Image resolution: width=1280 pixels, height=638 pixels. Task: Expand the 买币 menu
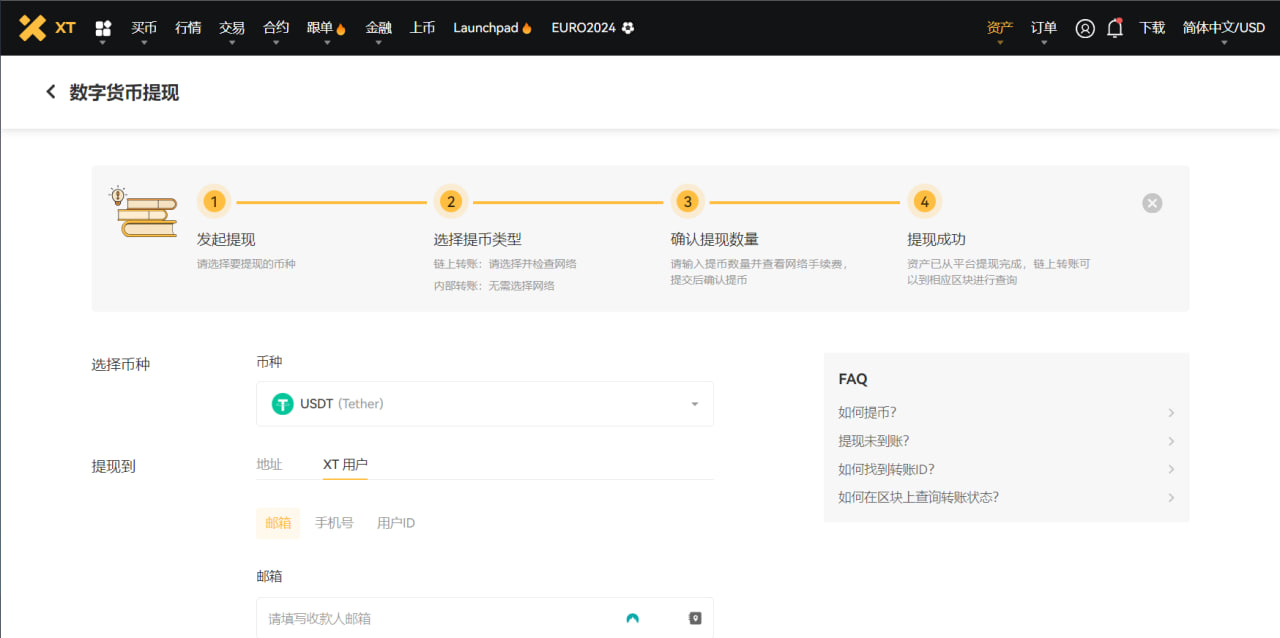(x=144, y=29)
